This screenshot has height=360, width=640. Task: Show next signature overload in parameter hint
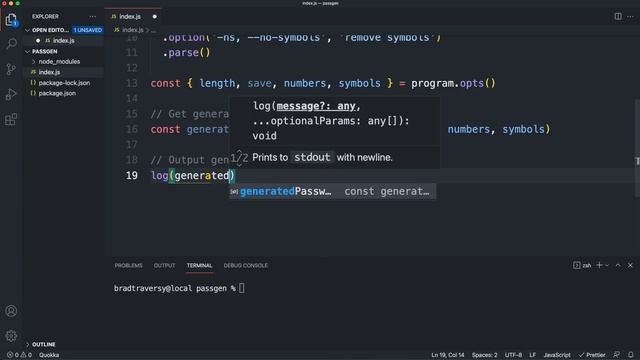point(240,164)
